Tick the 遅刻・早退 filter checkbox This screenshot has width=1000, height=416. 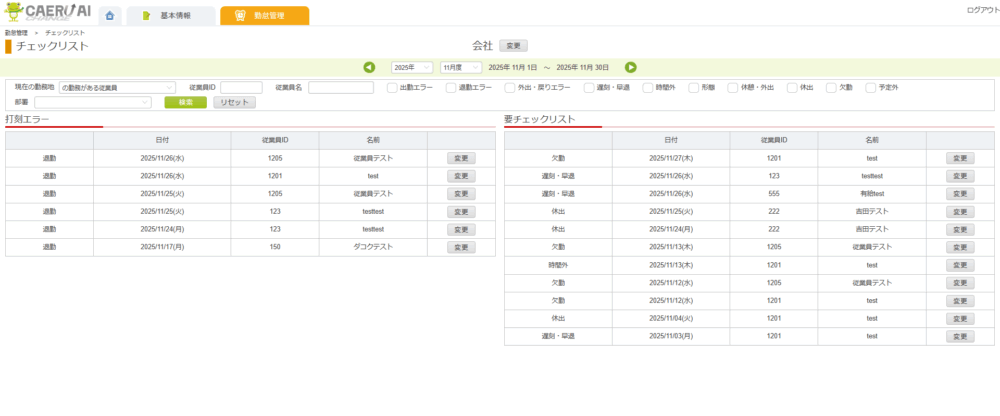[x=589, y=88]
